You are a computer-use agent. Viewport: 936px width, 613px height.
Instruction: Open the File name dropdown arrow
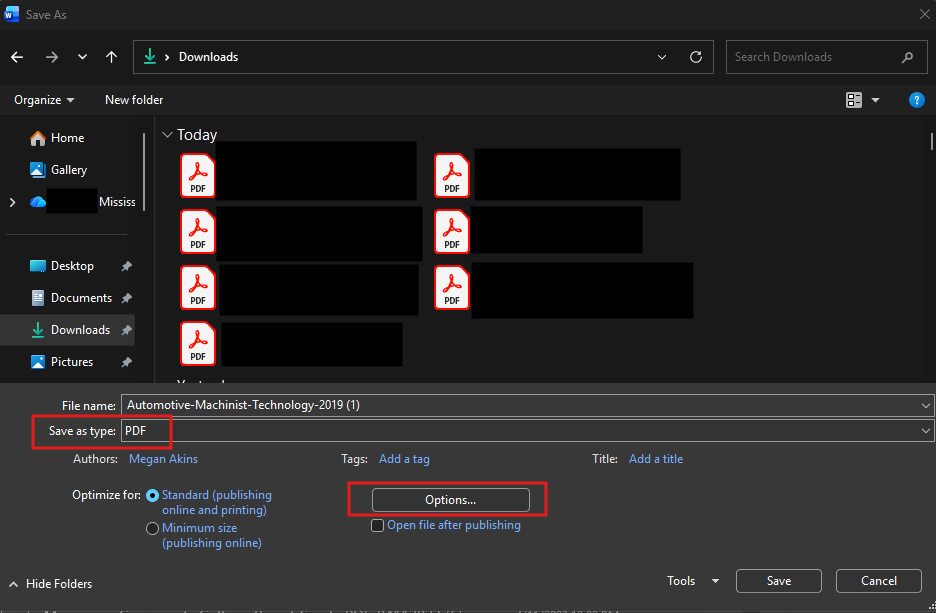(925, 406)
